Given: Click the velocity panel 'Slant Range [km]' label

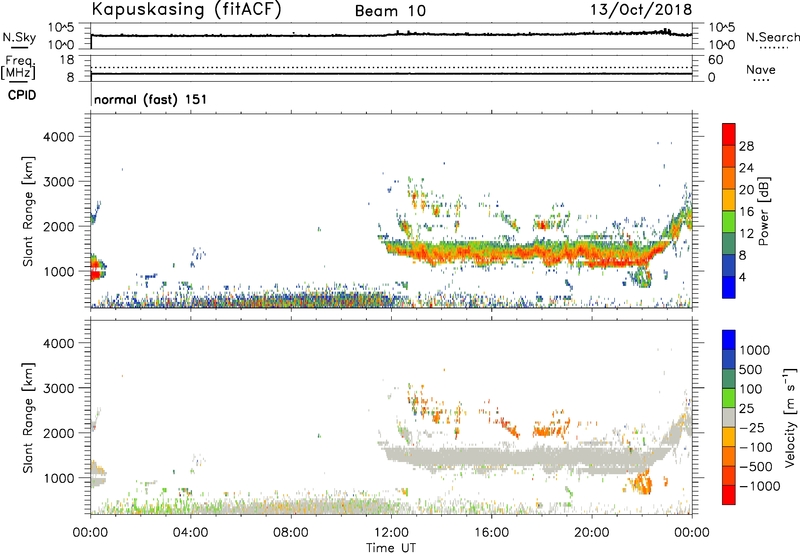Looking at the screenshot, I should [28, 418].
